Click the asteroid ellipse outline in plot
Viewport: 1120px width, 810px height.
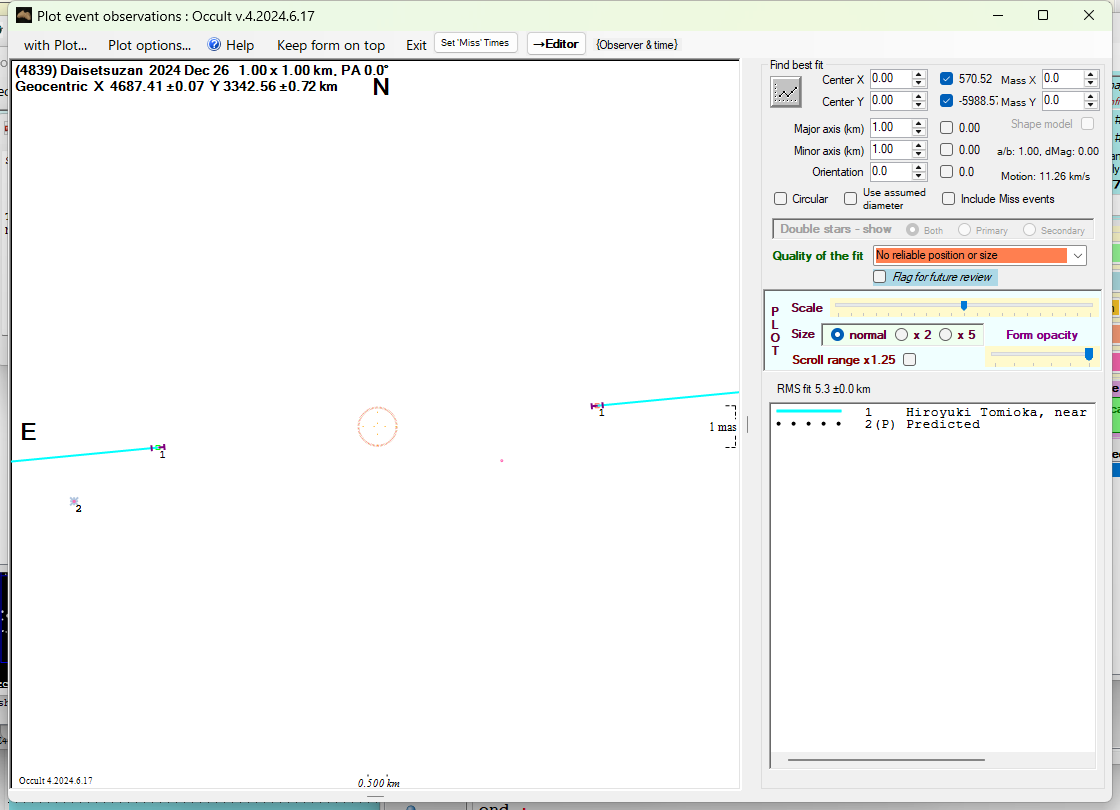click(x=377, y=426)
